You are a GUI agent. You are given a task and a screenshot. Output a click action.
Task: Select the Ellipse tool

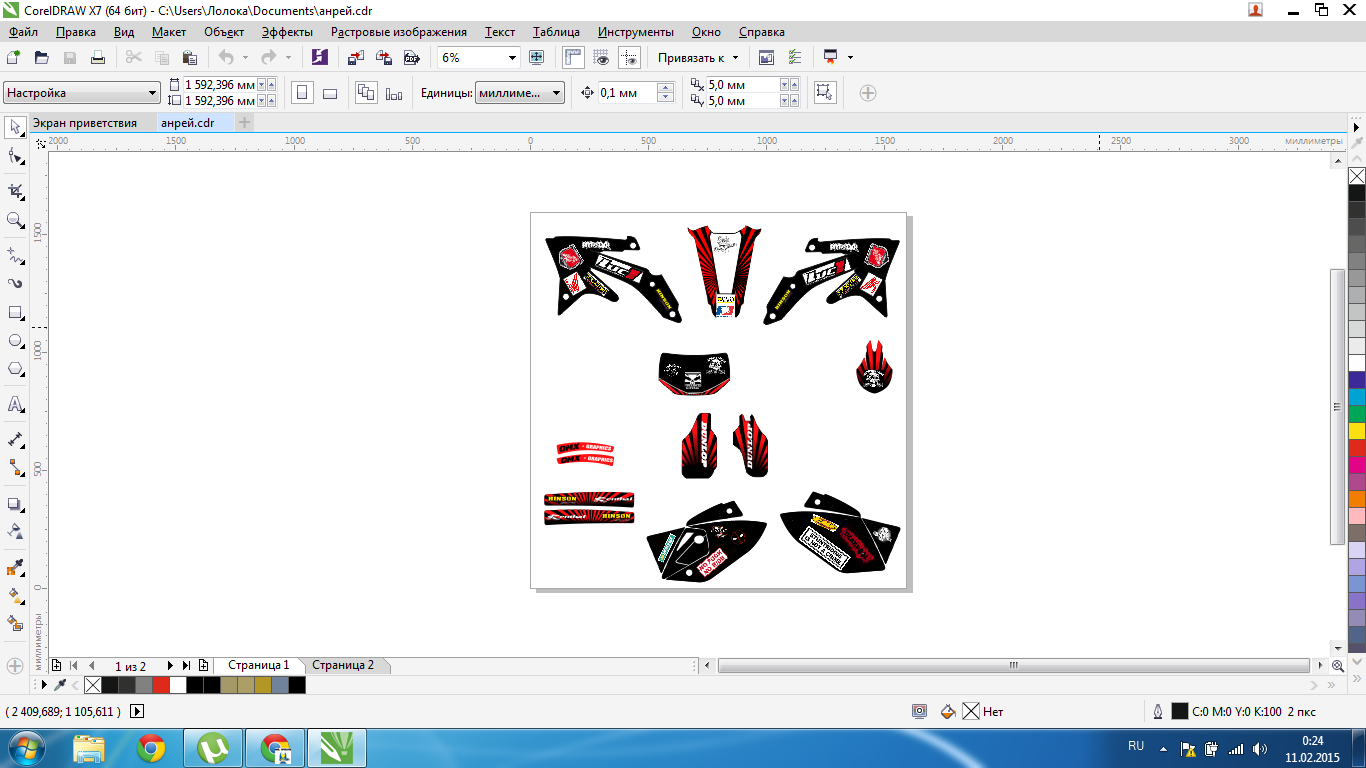[15, 341]
